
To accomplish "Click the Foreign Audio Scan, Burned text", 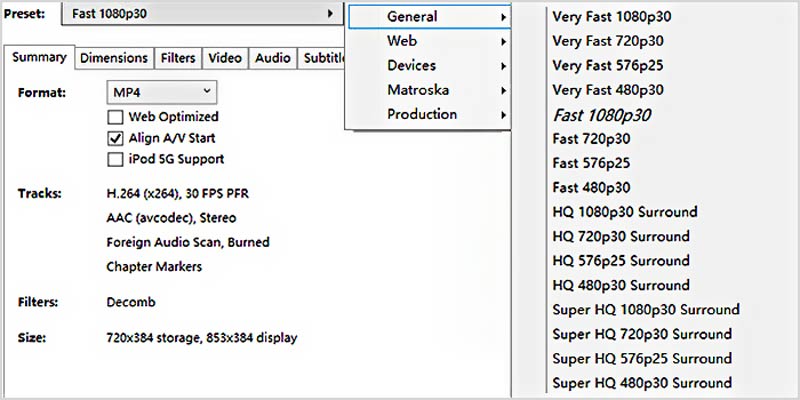I will point(188,242).
